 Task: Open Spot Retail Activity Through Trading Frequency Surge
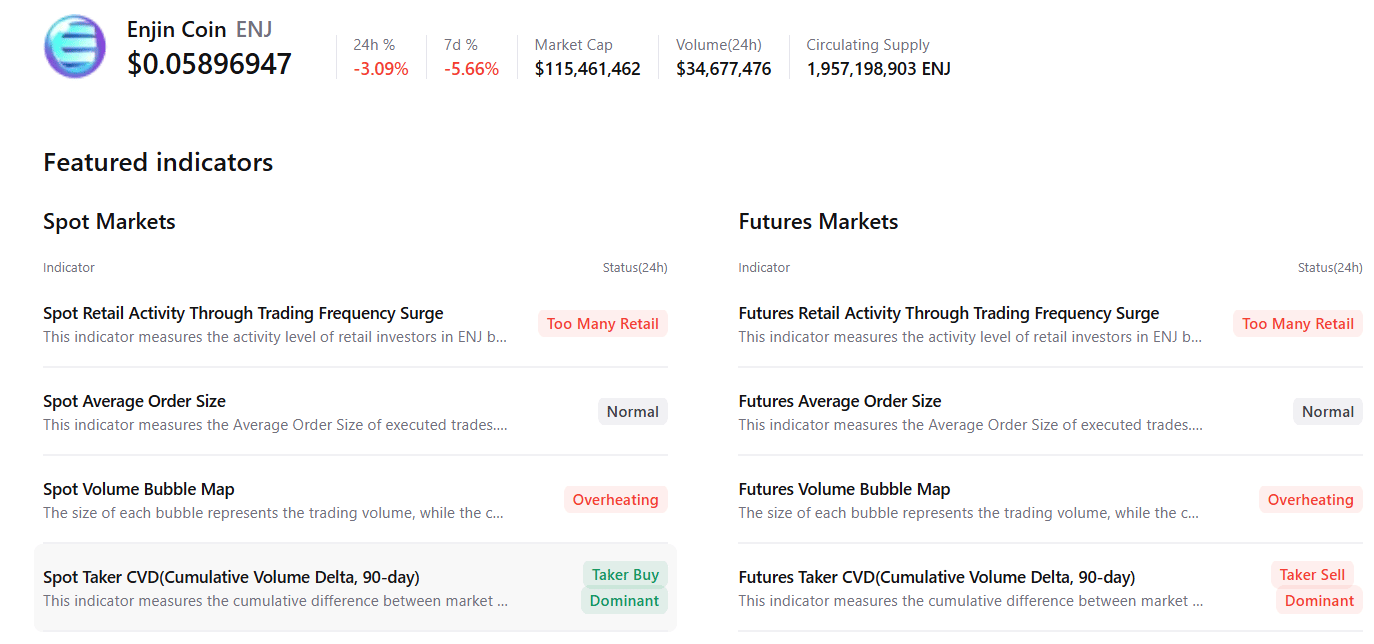pos(243,314)
